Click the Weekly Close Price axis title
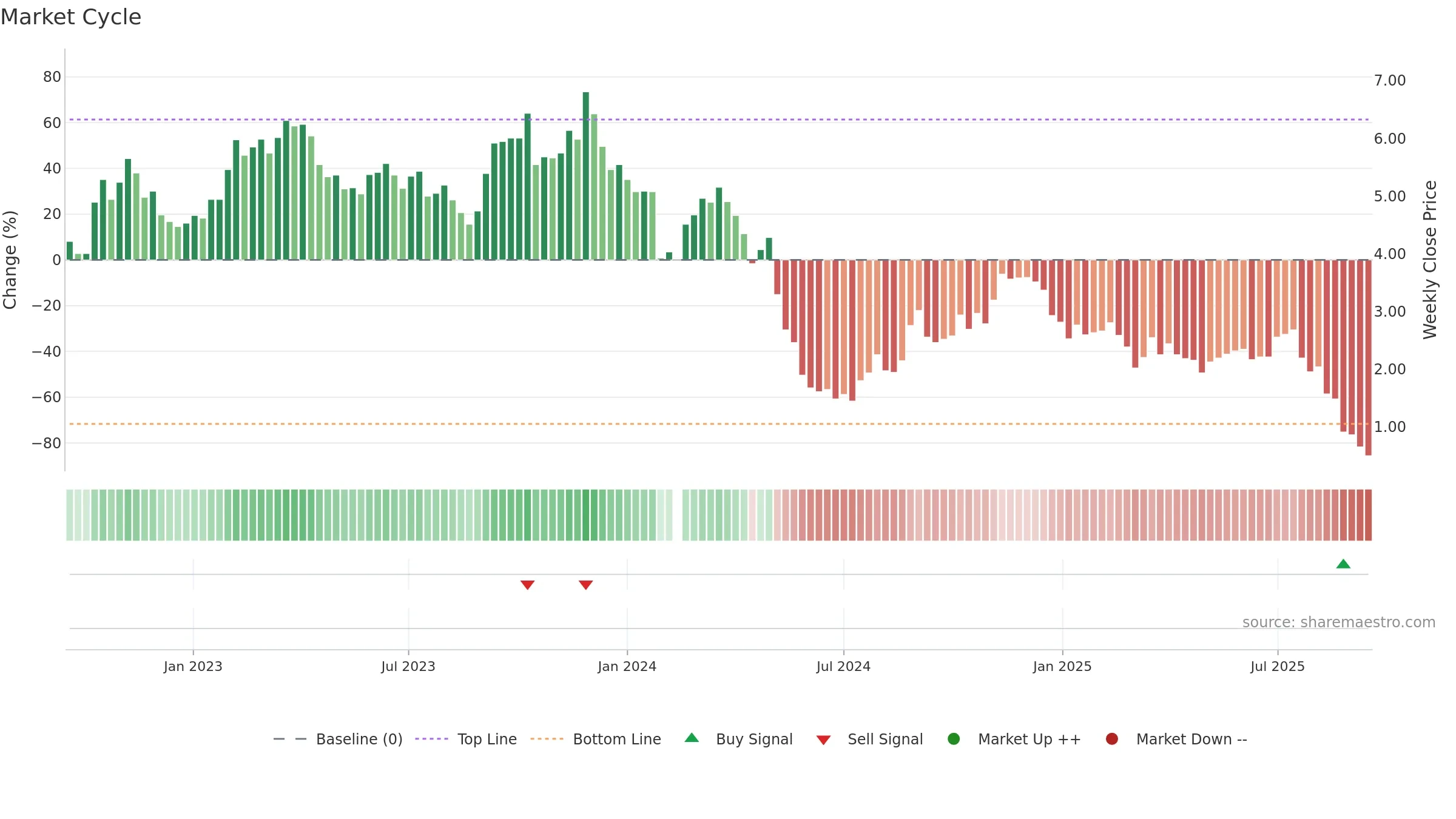 point(1430,260)
